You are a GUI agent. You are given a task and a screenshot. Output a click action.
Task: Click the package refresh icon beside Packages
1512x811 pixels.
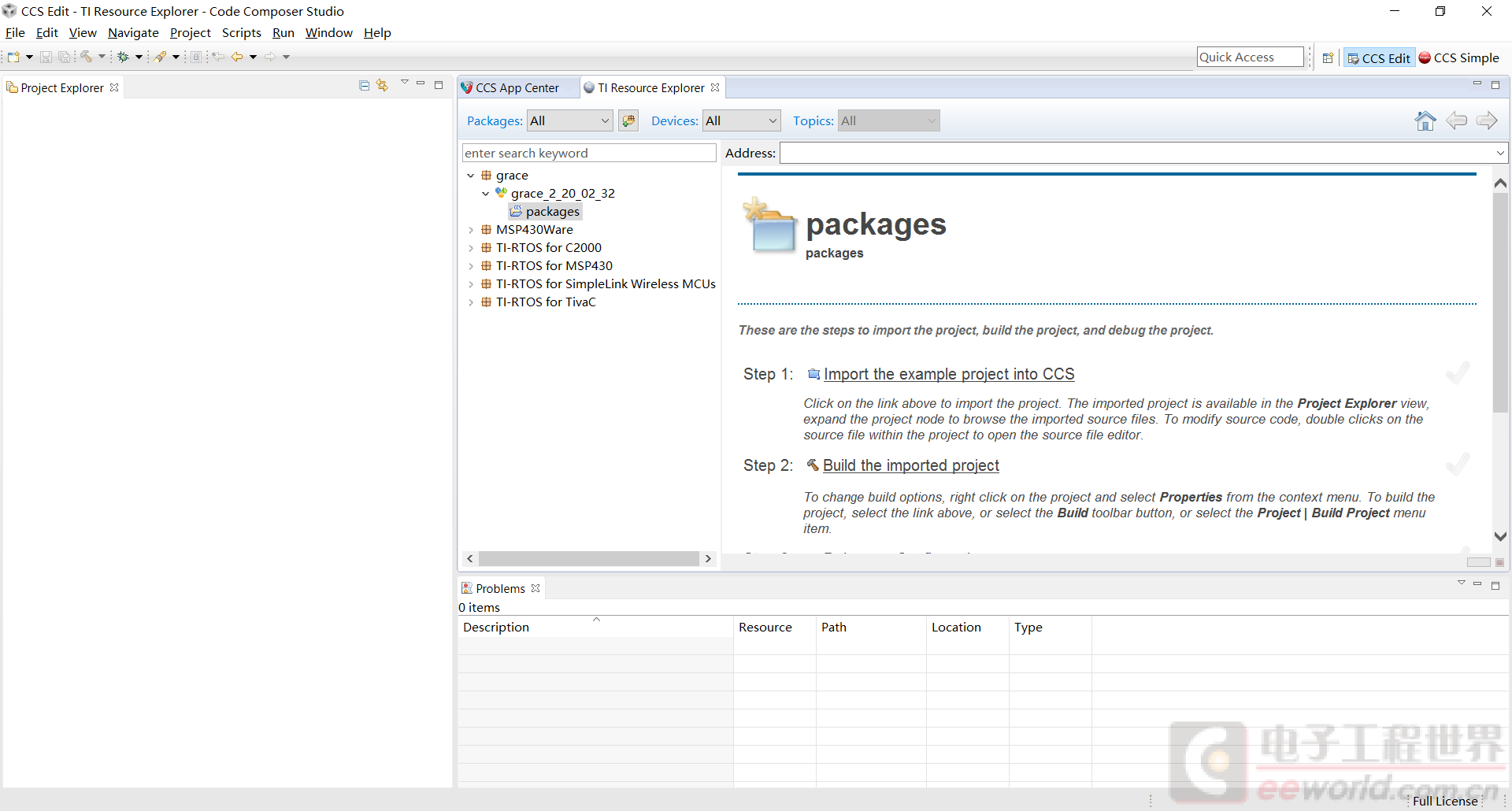click(628, 120)
